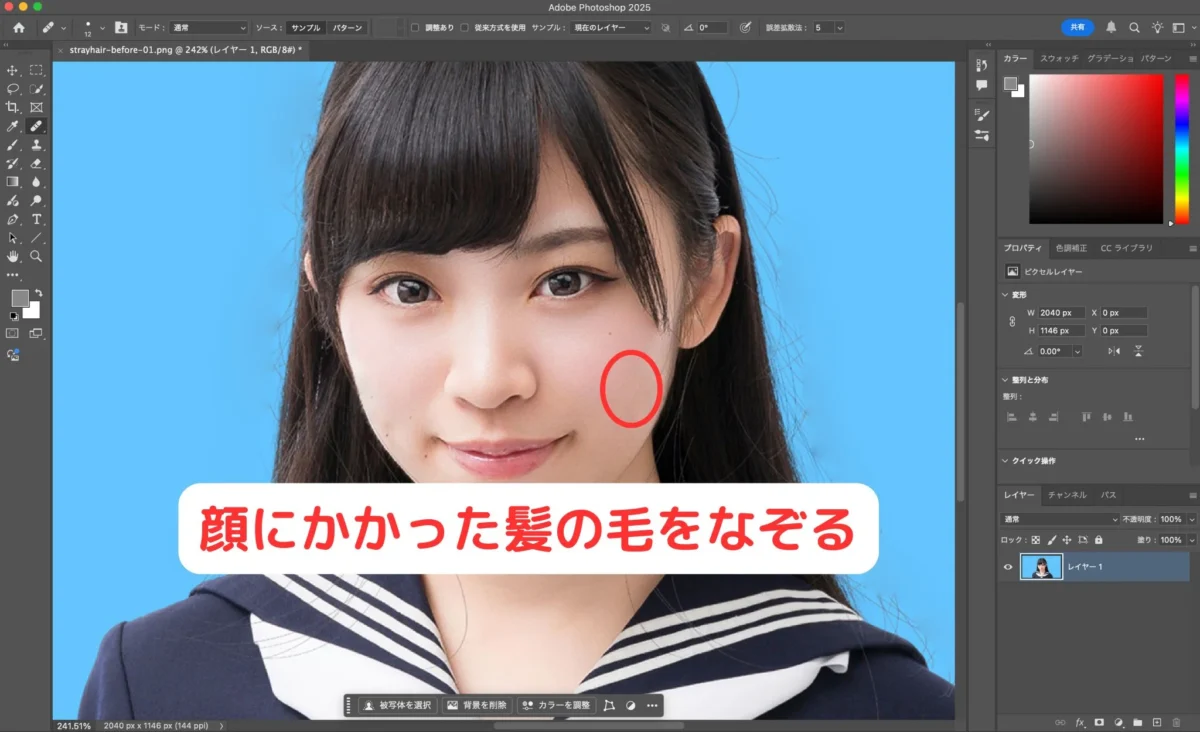The width and height of the screenshot is (1200, 732).
Task: Open the layer blend mode dropdown
Action: [x=1059, y=520]
